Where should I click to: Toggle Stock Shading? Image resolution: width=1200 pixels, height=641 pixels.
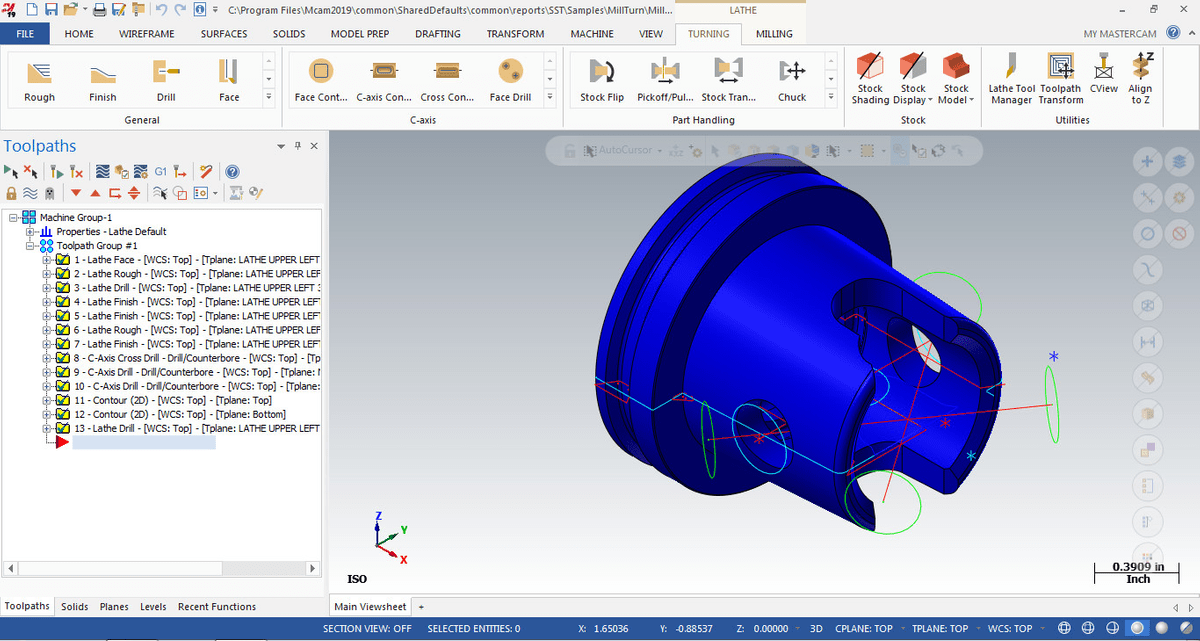click(870, 78)
